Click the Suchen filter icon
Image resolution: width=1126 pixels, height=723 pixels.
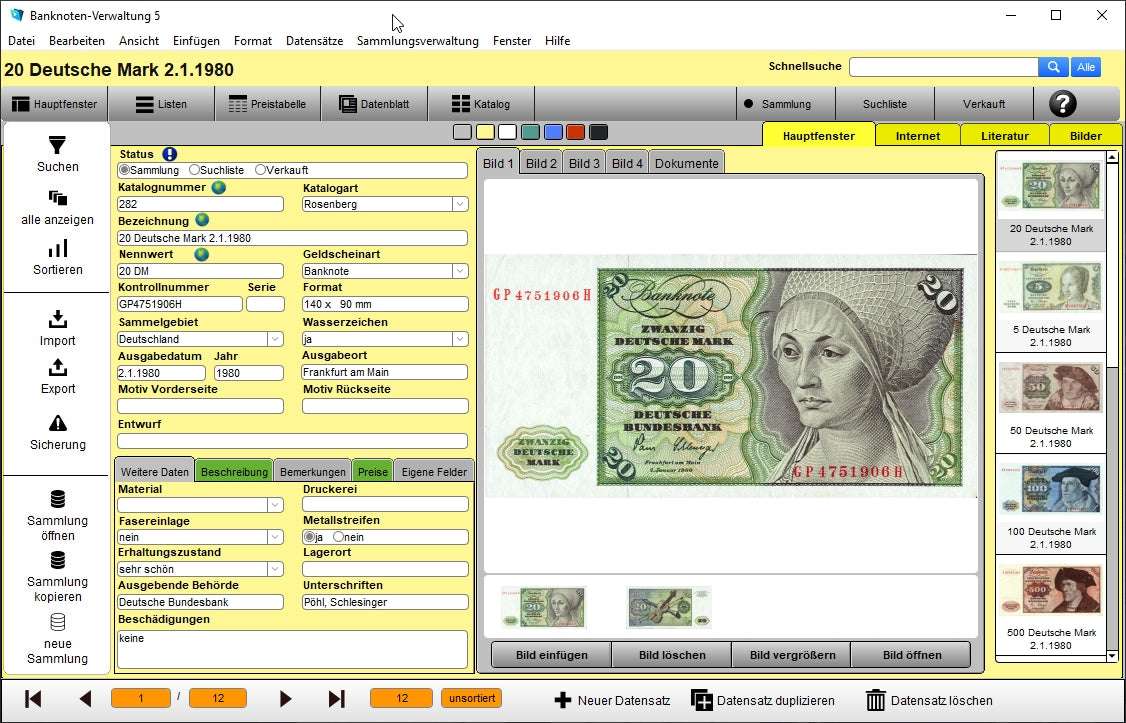coord(58,146)
